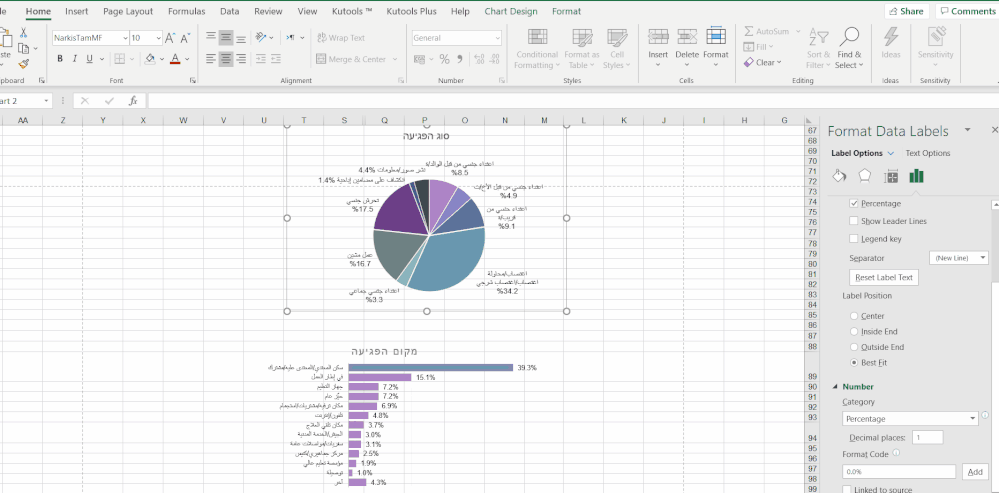Click the Wrap Text button
Image resolution: width=999 pixels, height=493 pixels.
tap(341, 38)
